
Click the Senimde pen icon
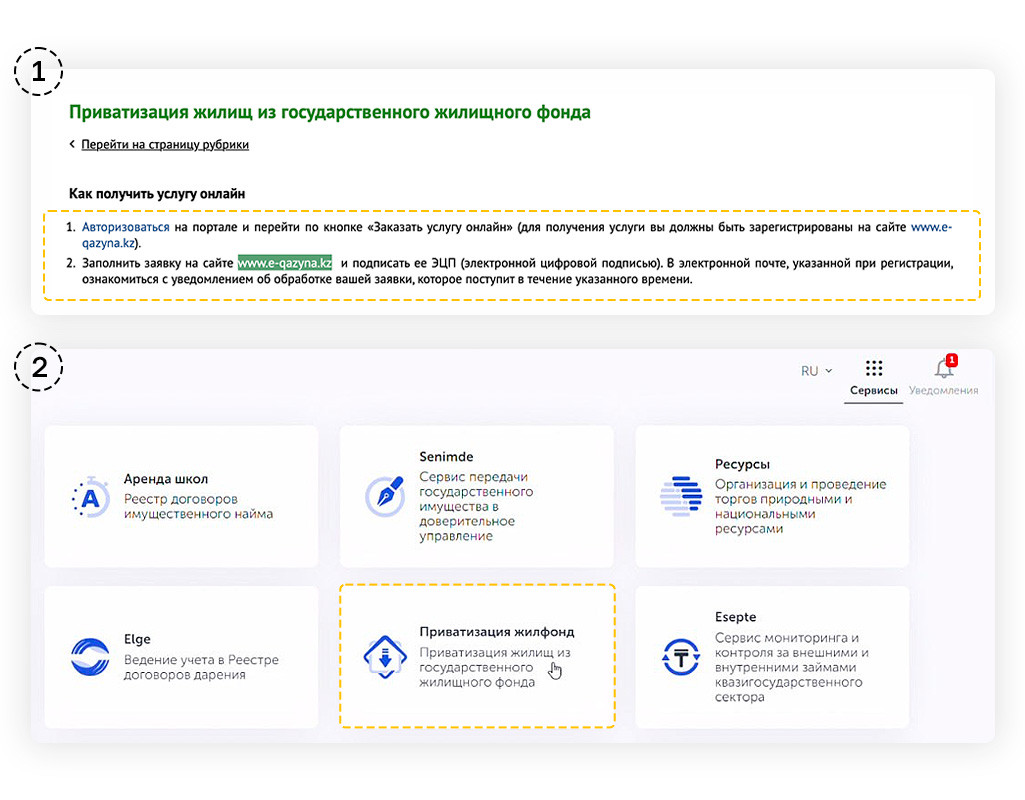(x=385, y=496)
